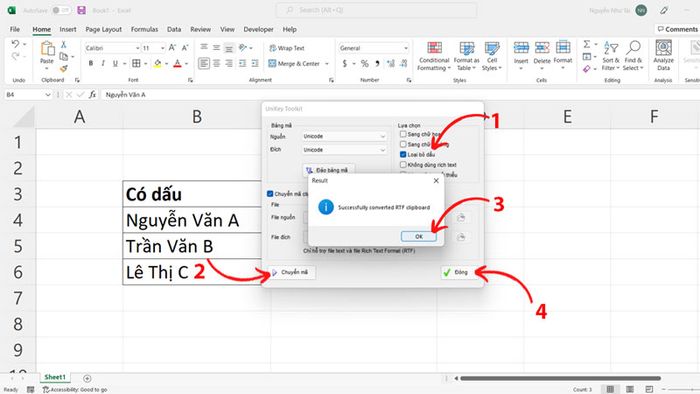Viewport: 700px width, 394px height.
Task: Click the AutoSum sigma icon
Action: [587, 44]
